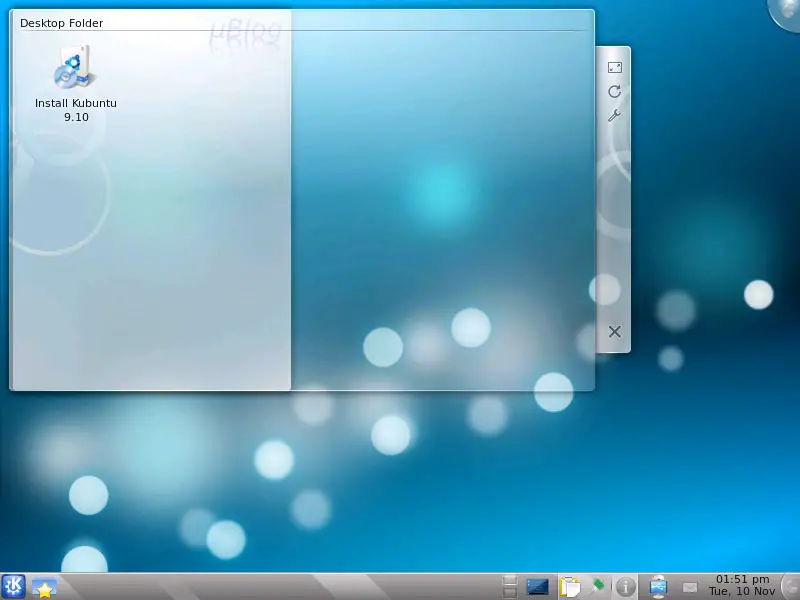
Task: Click the 'Install Kubuntu 9.10' label text
Action: point(76,110)
